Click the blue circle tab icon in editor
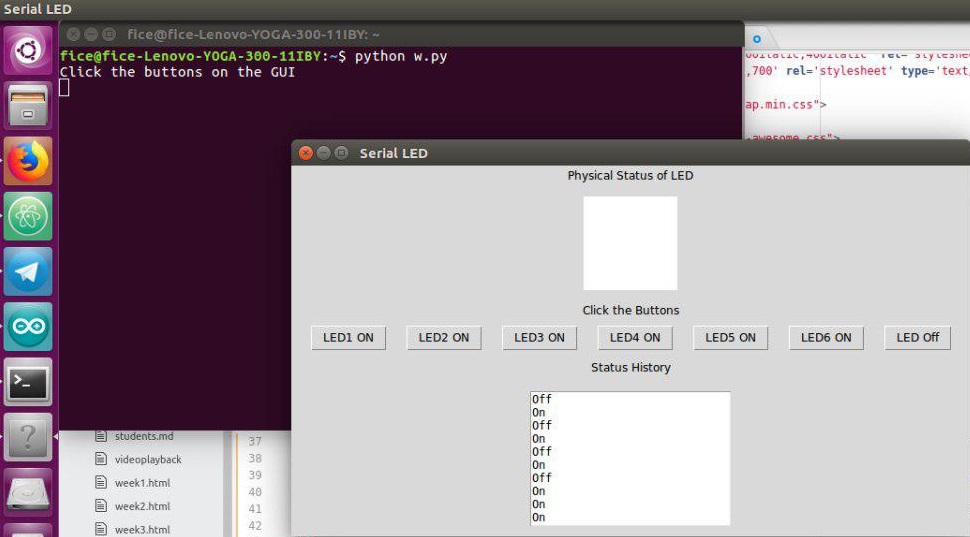 point(757,39)
